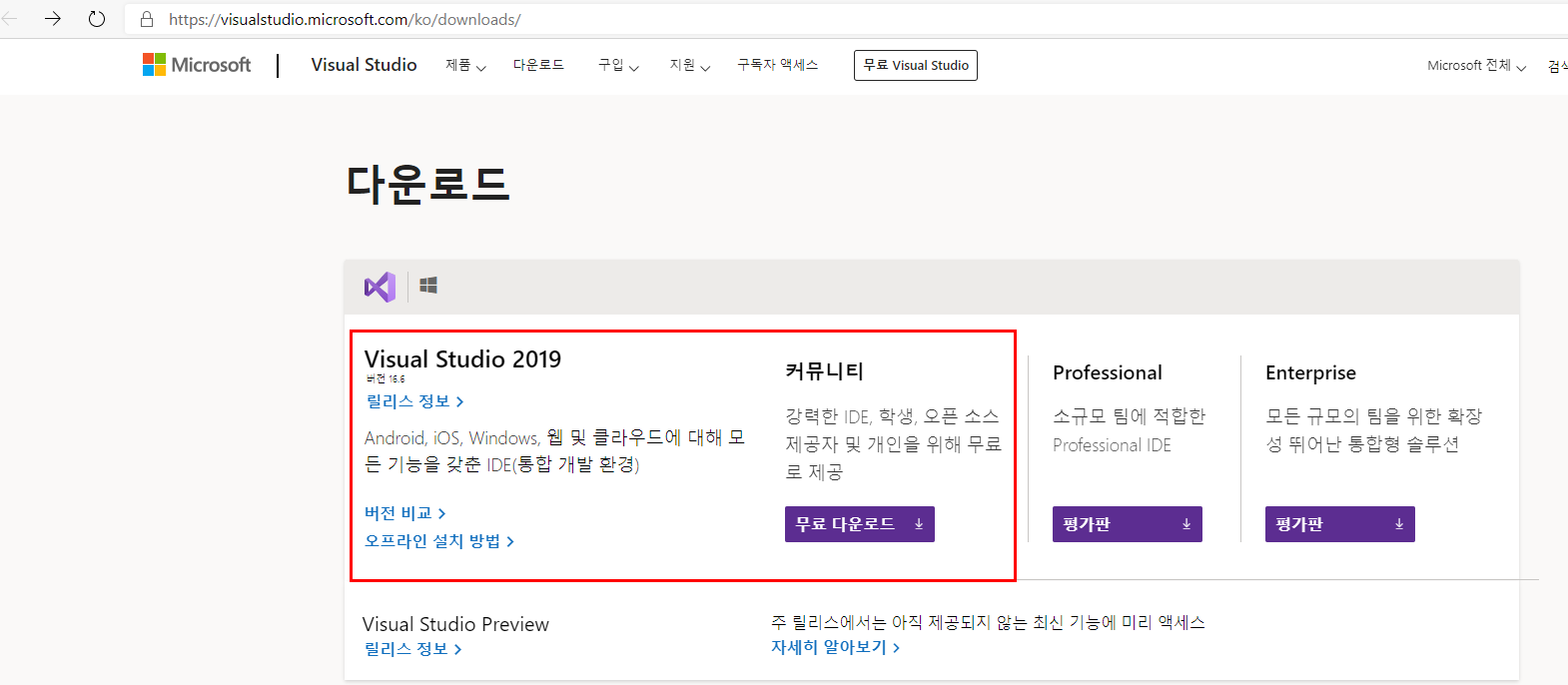Open 구독자 액세스 nav item

click(777, 65)
